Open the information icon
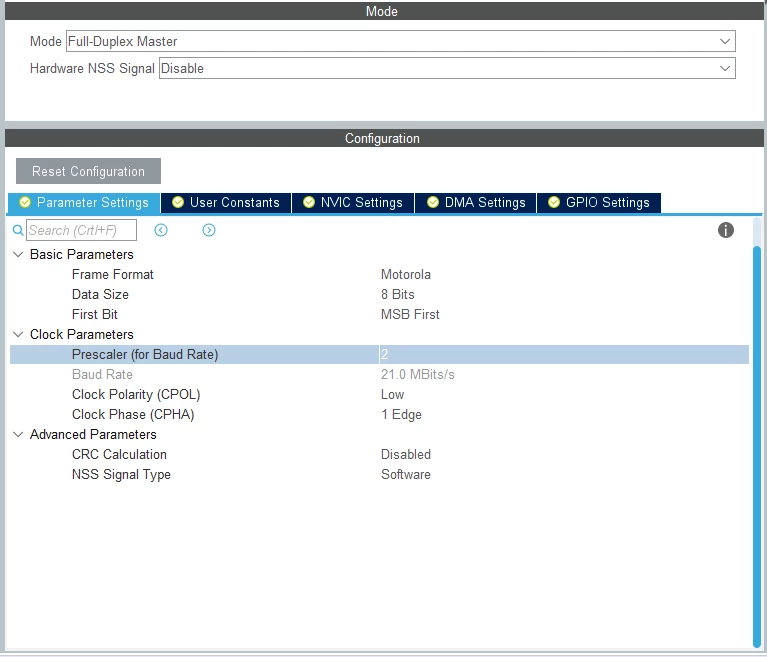 pyautogui.click(x=725, y=230)
